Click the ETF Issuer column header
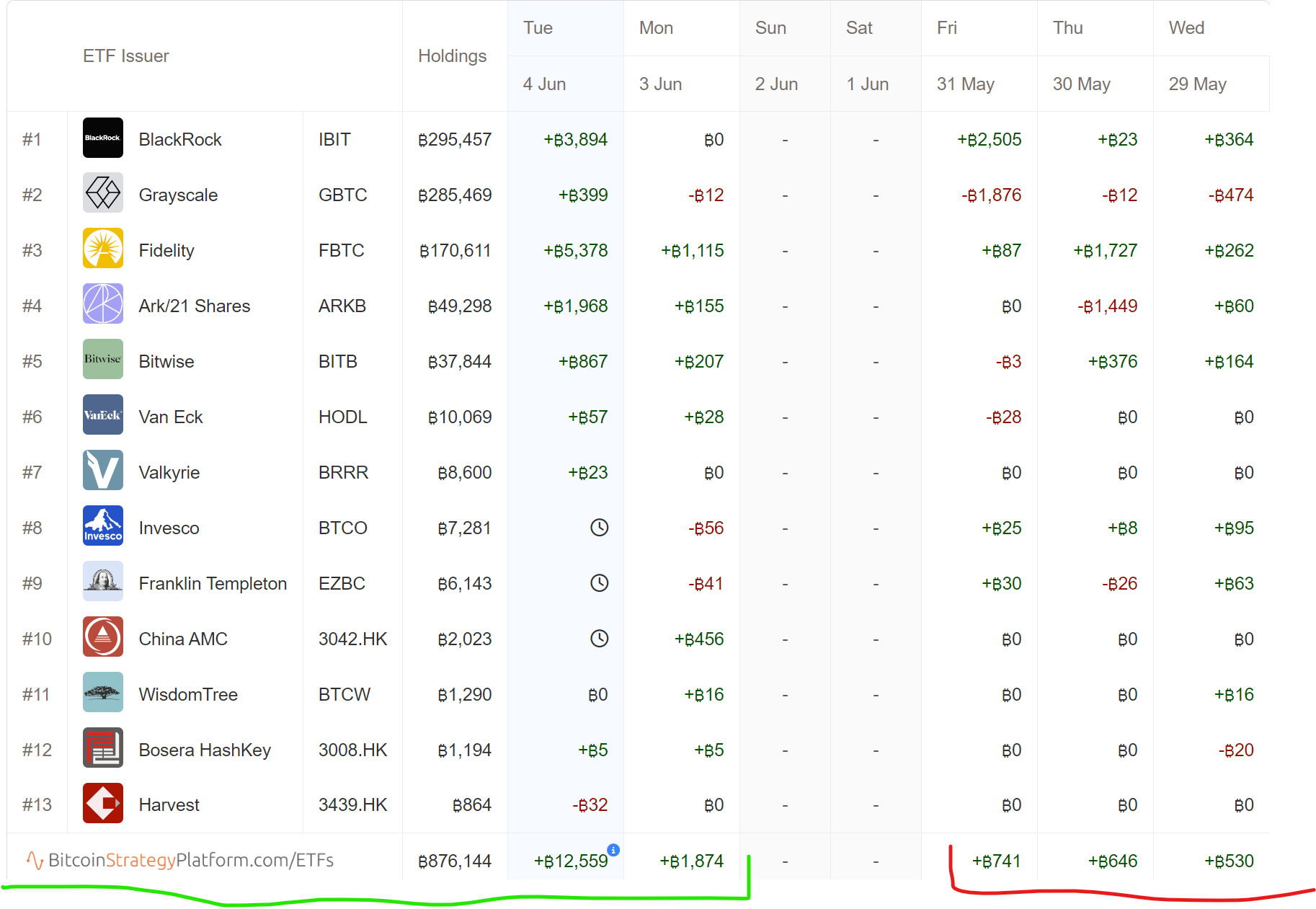Image resolution: width=1316 pixels, height=909 pixels. click(125, 56)
